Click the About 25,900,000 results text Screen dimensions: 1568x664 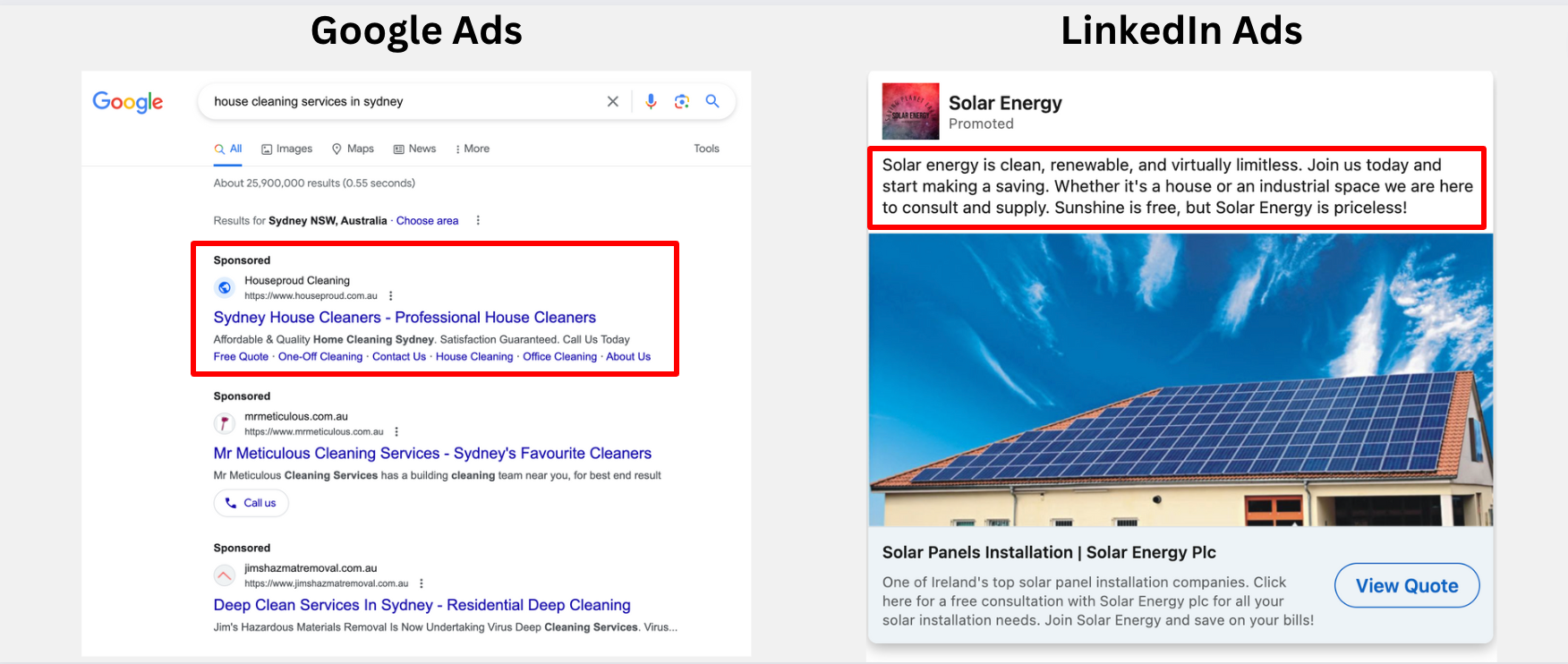tap(314, 183)
